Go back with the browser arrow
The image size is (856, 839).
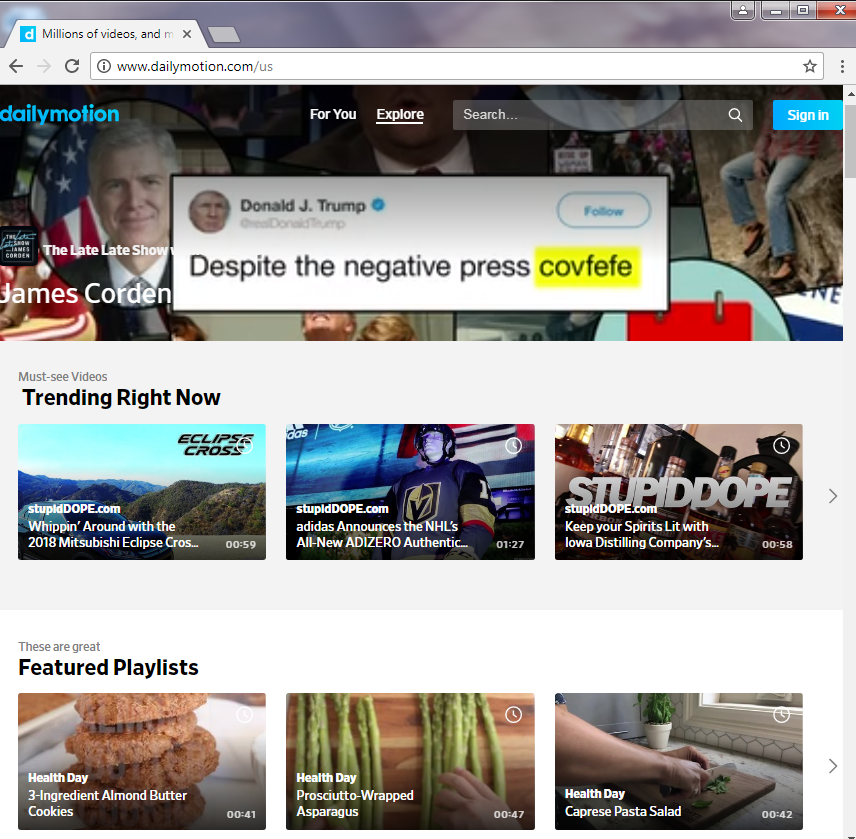[x=16, y=67]
